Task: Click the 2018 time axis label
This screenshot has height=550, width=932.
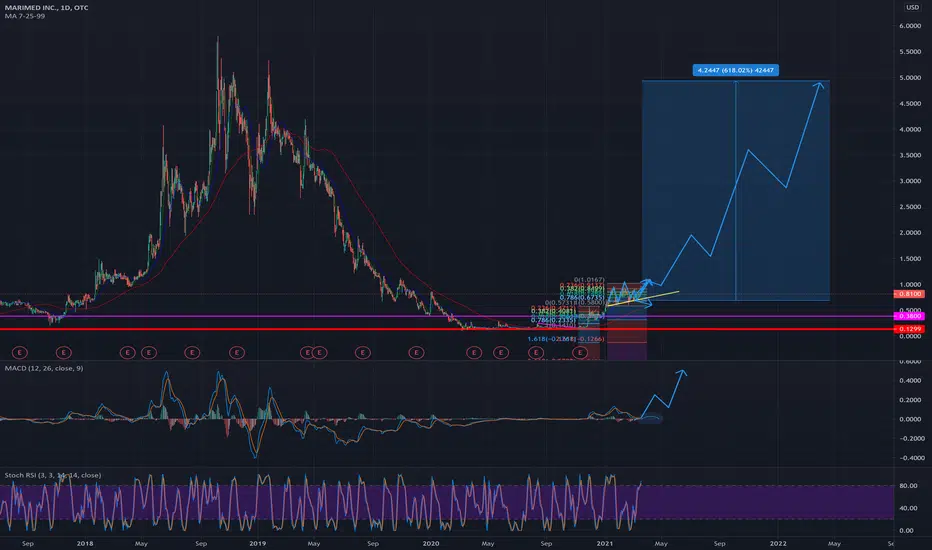Action: click(x=85, y=543)
